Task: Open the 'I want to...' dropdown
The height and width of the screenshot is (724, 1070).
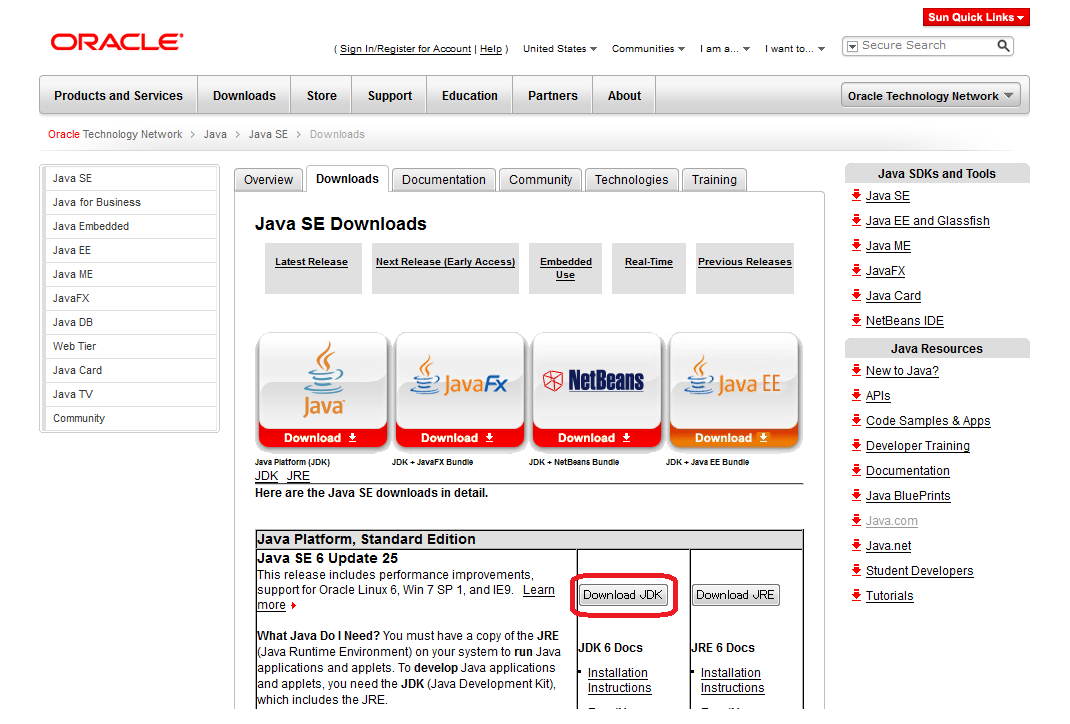Action: pyautogui.click(x=795, y=48)
